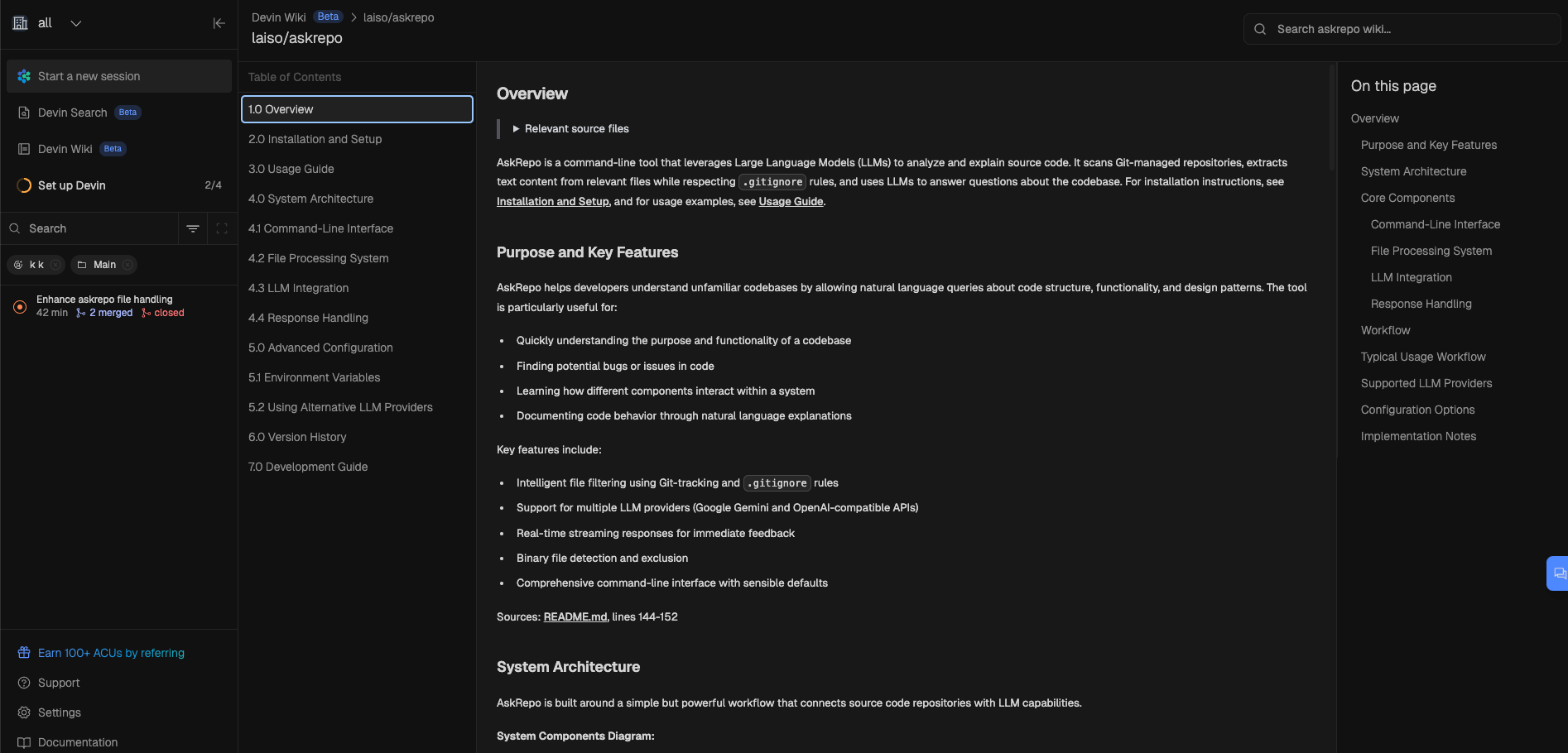This screenshot has width=1568, height=753.
Task: Open '2.0 Installation and Setup' page
Action: (x=357, y=139)
